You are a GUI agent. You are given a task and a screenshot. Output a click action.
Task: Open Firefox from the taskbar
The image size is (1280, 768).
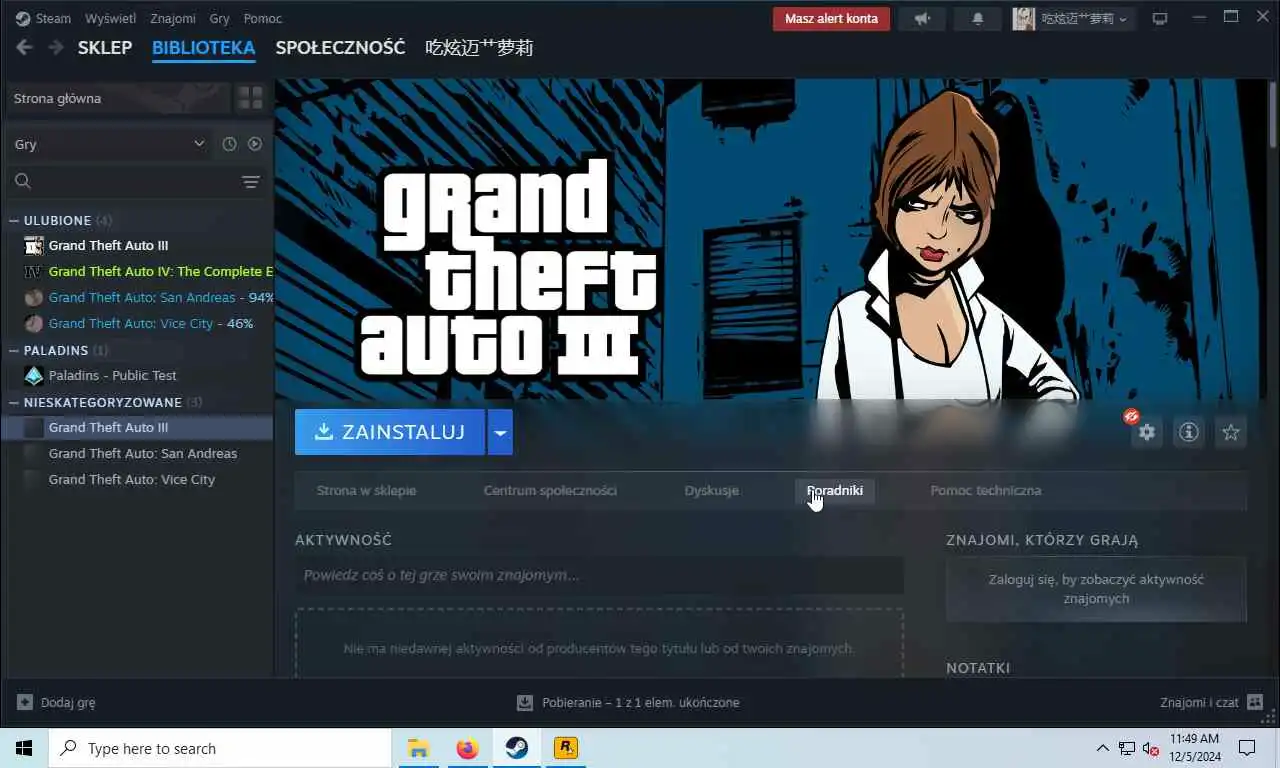[x=467, y=748]
